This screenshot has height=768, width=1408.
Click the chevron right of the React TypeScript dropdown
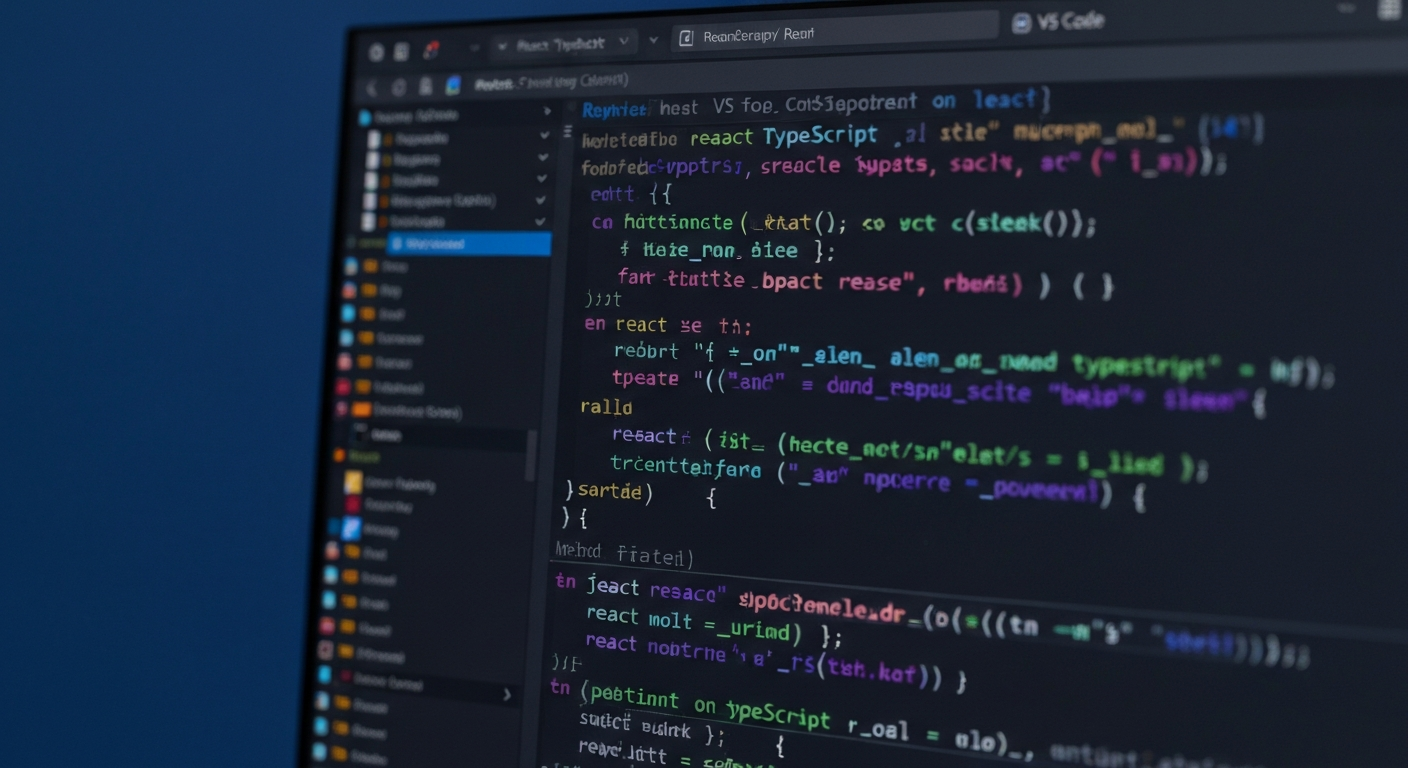653,41
